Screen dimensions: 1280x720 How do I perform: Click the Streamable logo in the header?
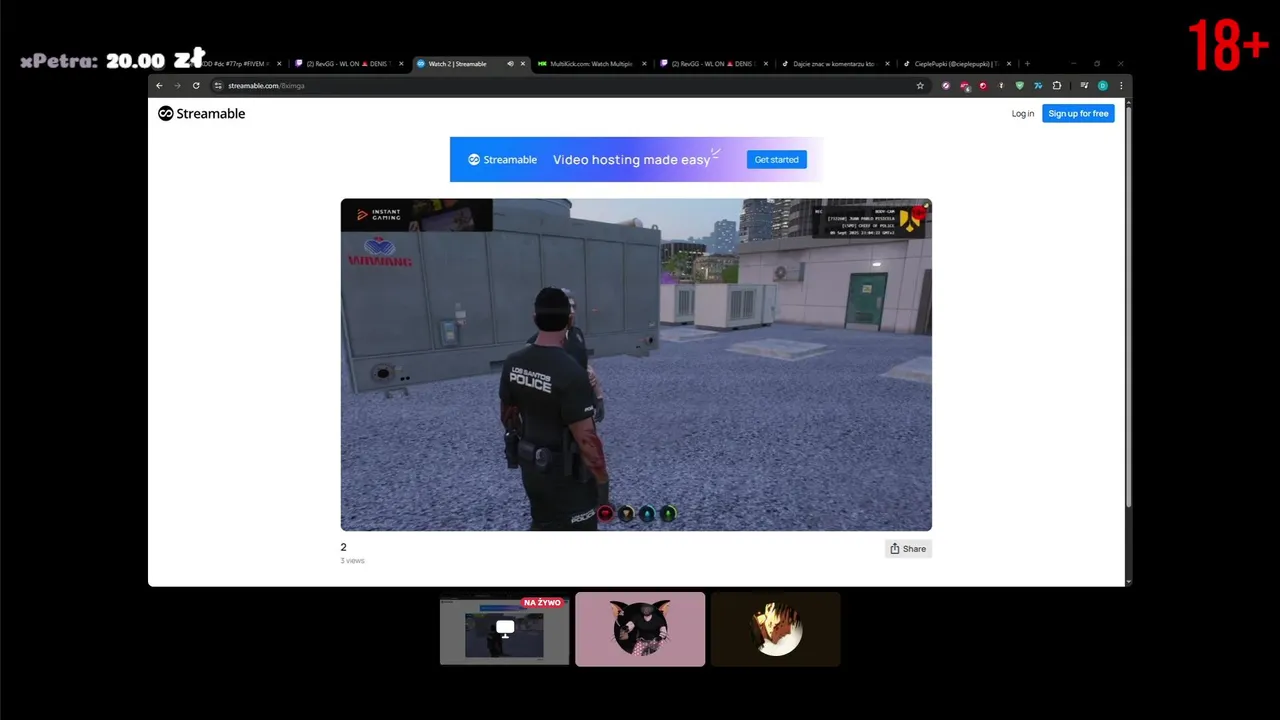pos(202,114)
